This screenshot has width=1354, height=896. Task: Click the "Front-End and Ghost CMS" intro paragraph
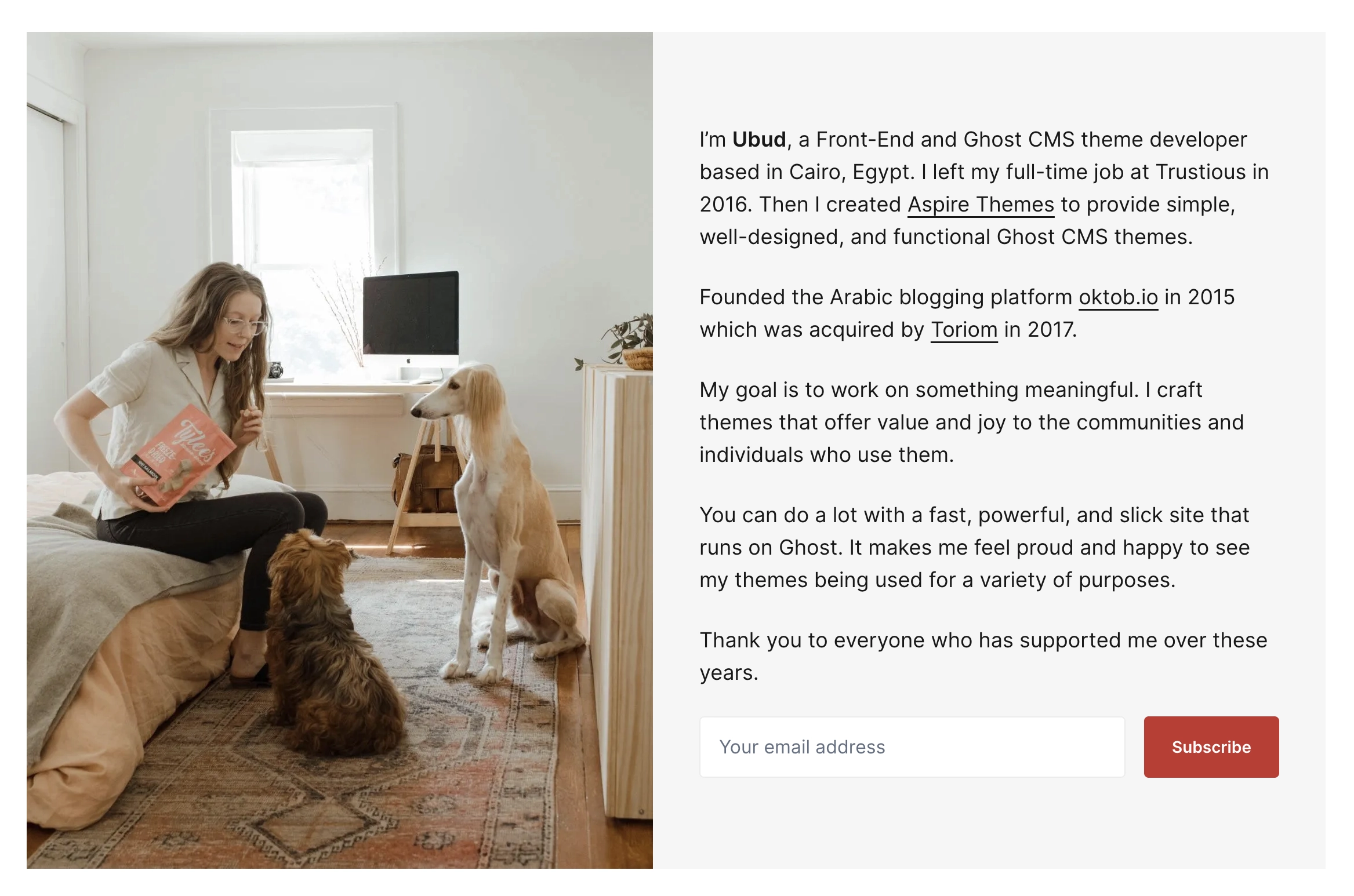[x=984, y=188]
